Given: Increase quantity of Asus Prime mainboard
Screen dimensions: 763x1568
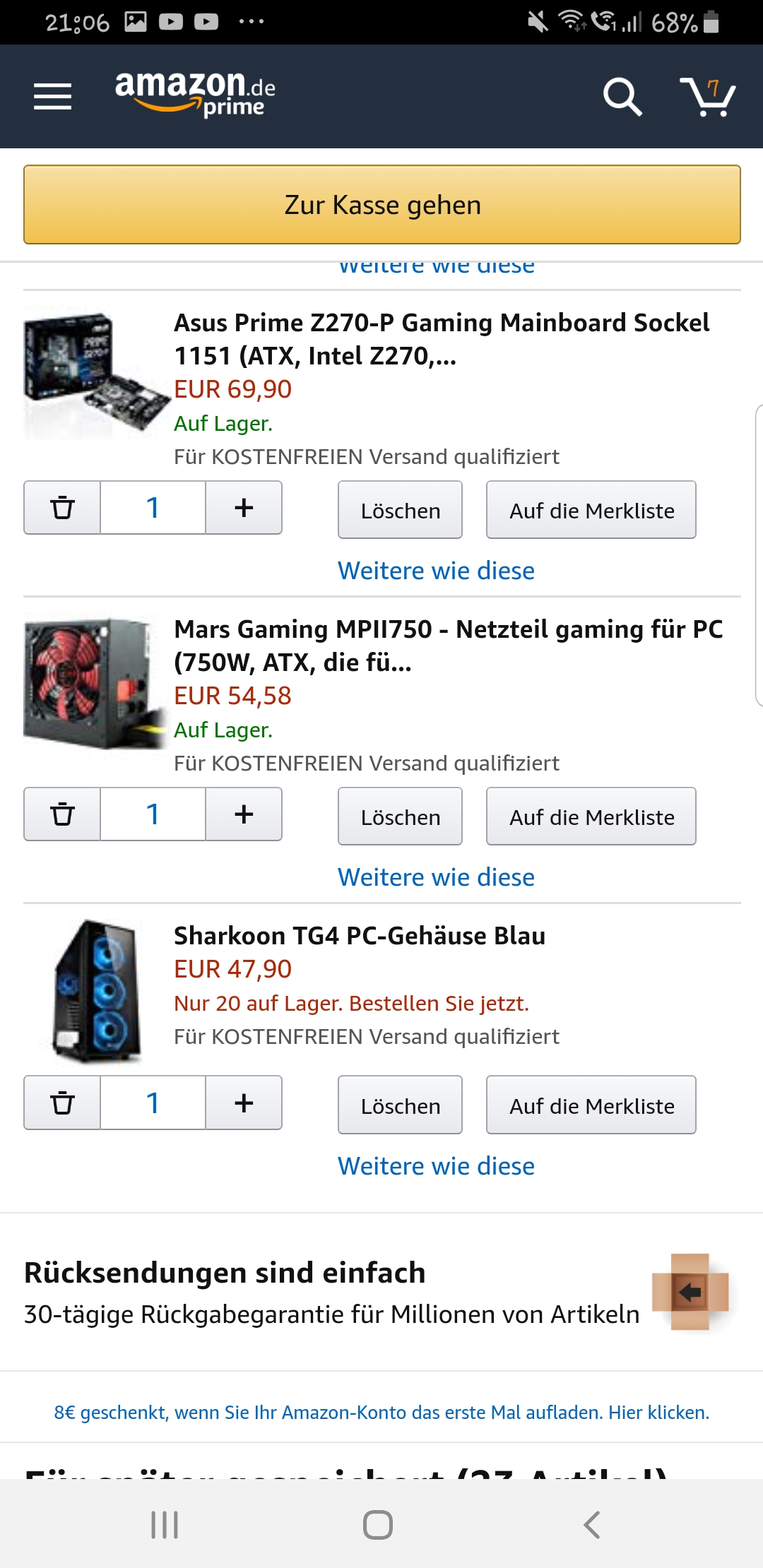Looking at the screenshot, I should [x=244, y=508].
